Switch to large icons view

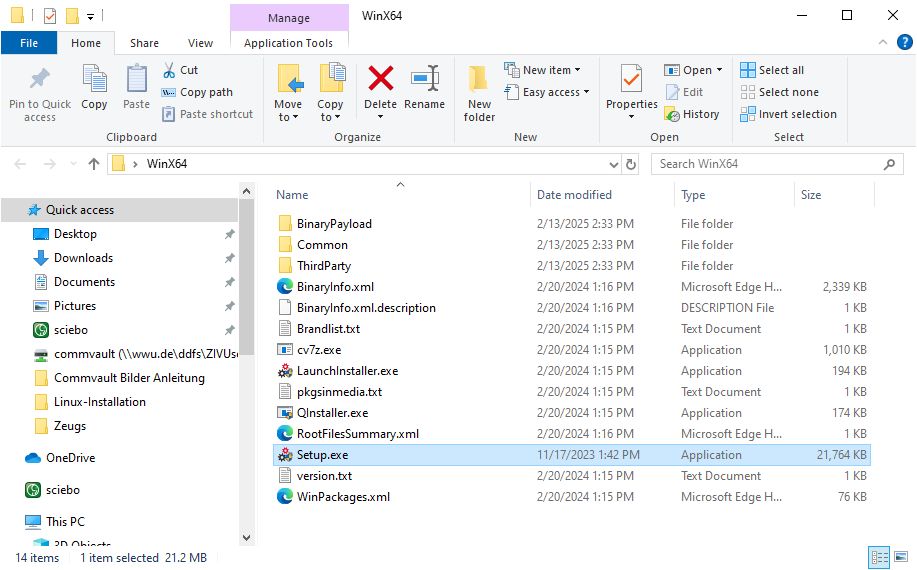click(x=901, y=558)
